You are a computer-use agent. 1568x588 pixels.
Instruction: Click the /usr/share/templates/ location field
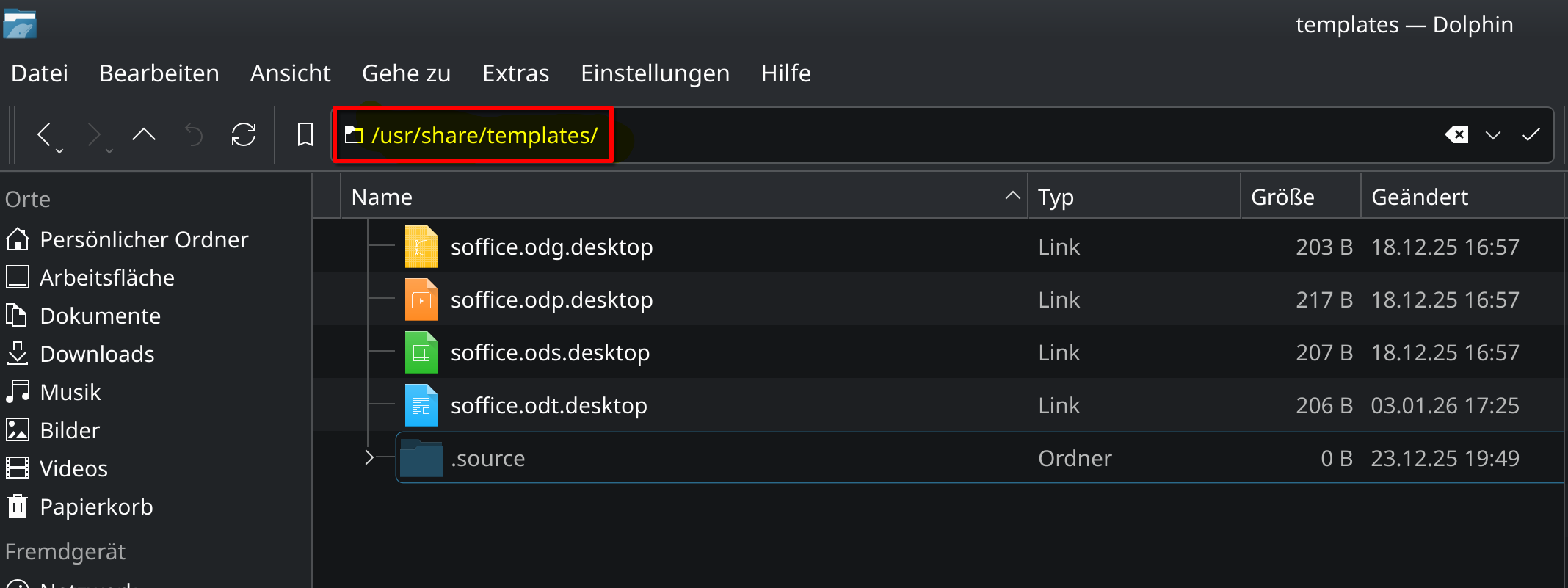[x=484, y=135]
